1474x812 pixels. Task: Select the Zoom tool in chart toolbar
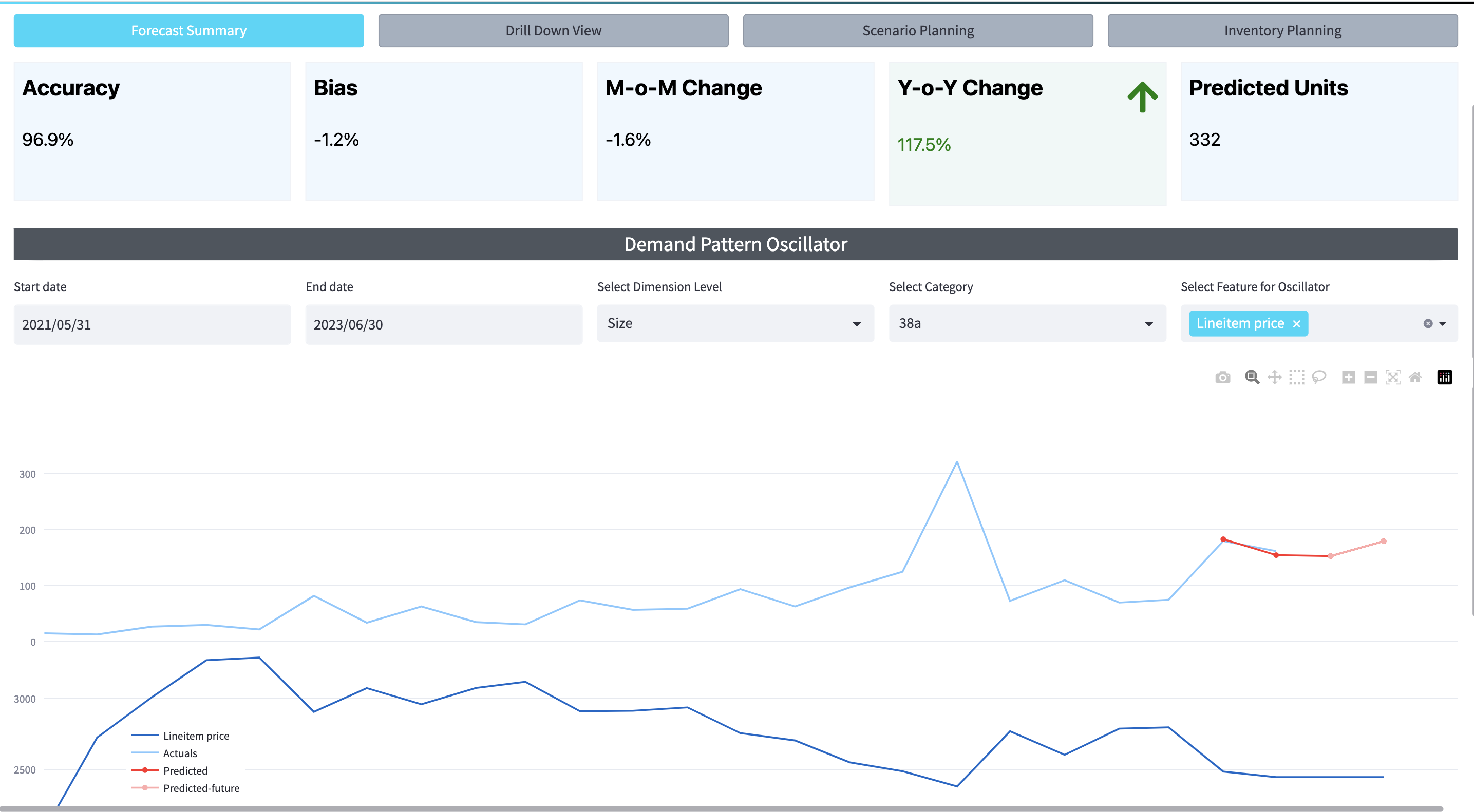[x=1252, y=377]
